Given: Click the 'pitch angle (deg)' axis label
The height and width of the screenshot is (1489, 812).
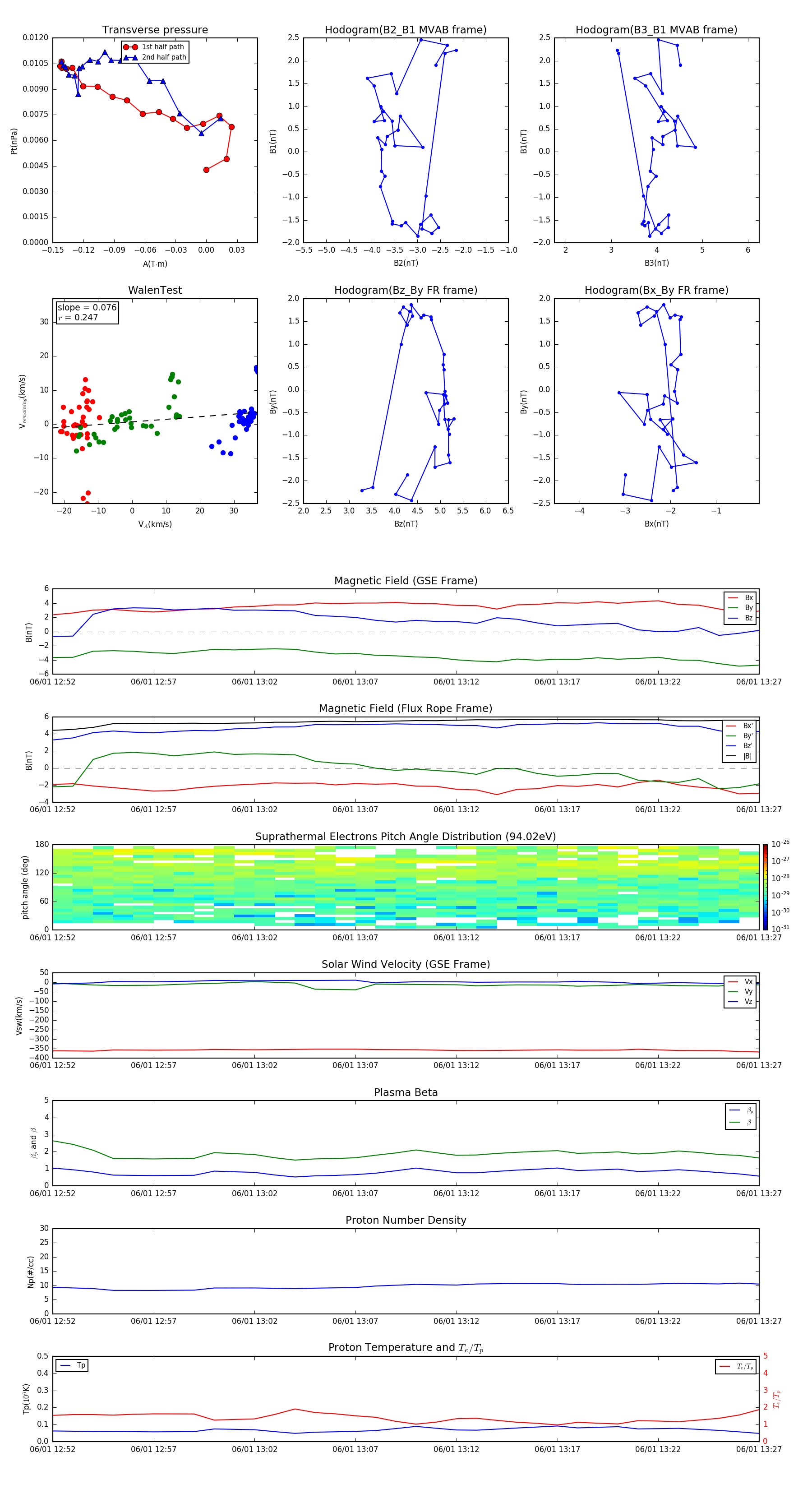Looking at the screenshot, I should 25,887.
